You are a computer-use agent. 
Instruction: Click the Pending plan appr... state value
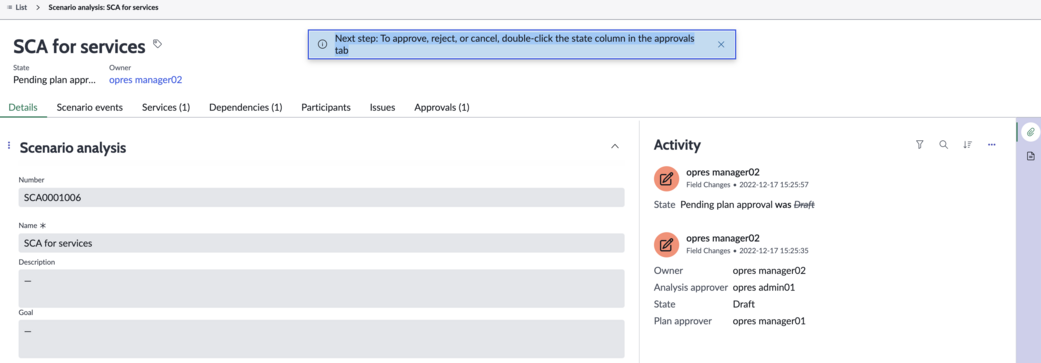coord(54,80)
